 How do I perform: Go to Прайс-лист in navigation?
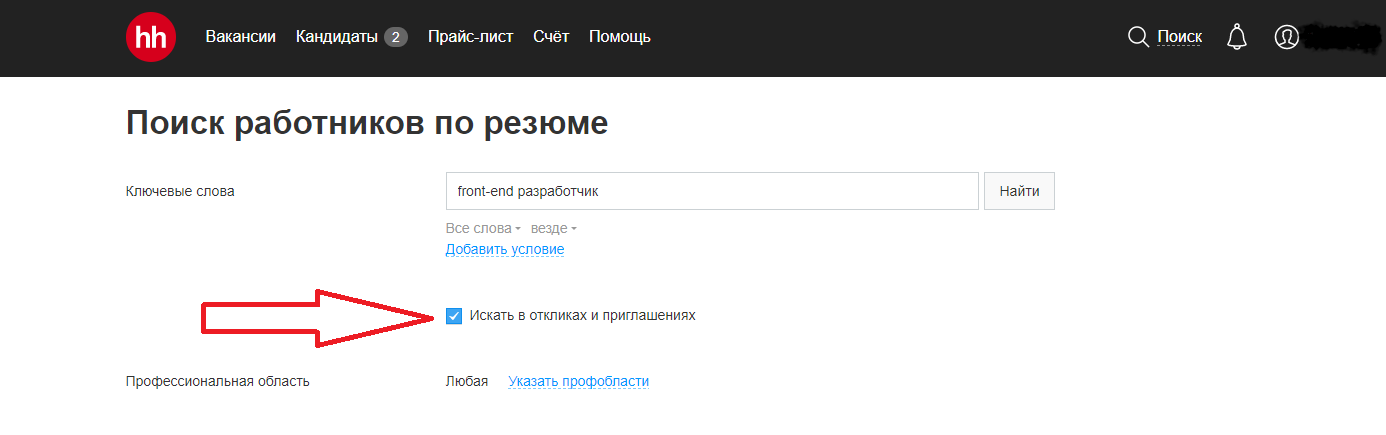coord(470,37)
